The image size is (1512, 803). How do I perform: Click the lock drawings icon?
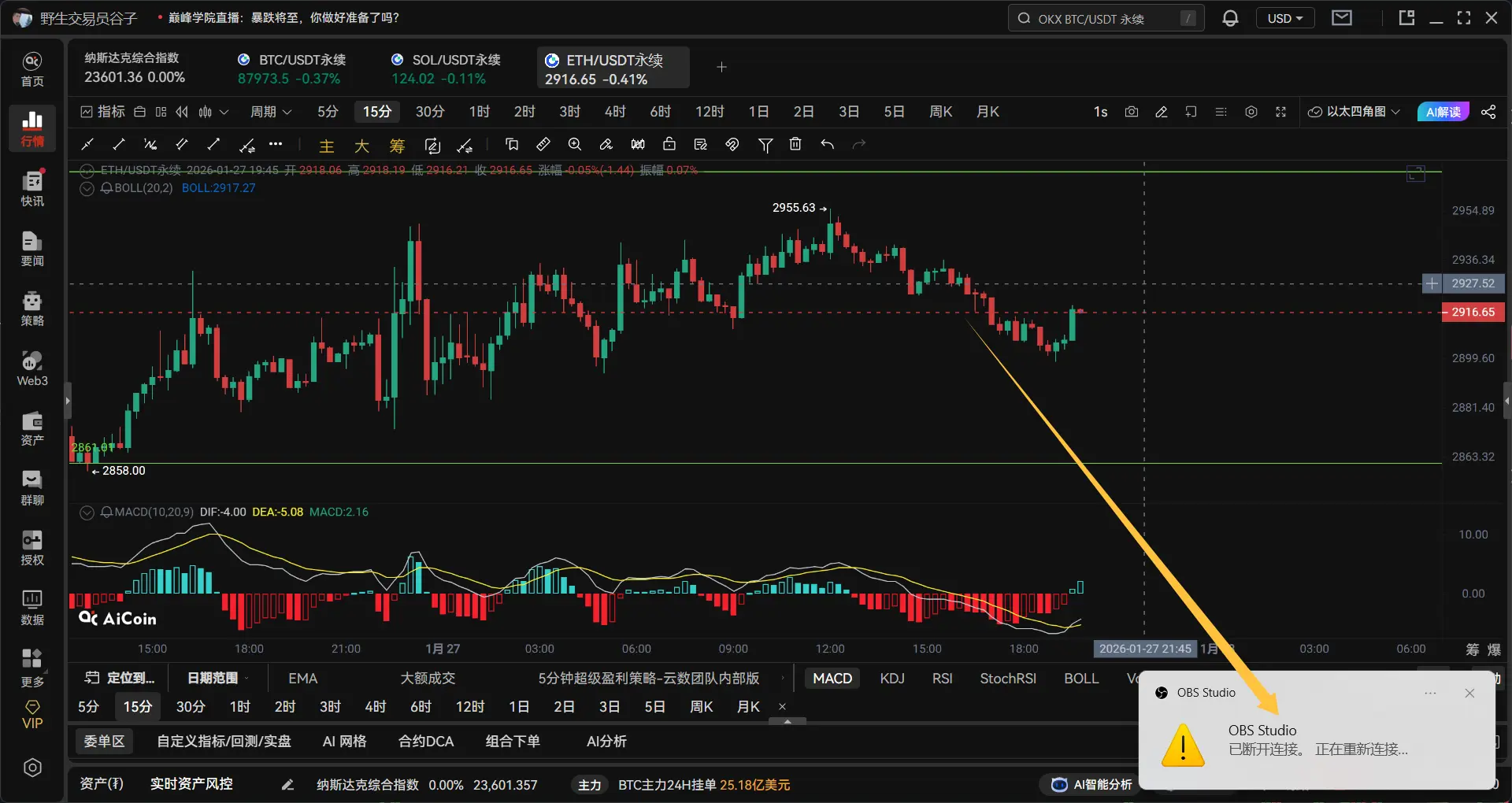(x=669, y=144)
